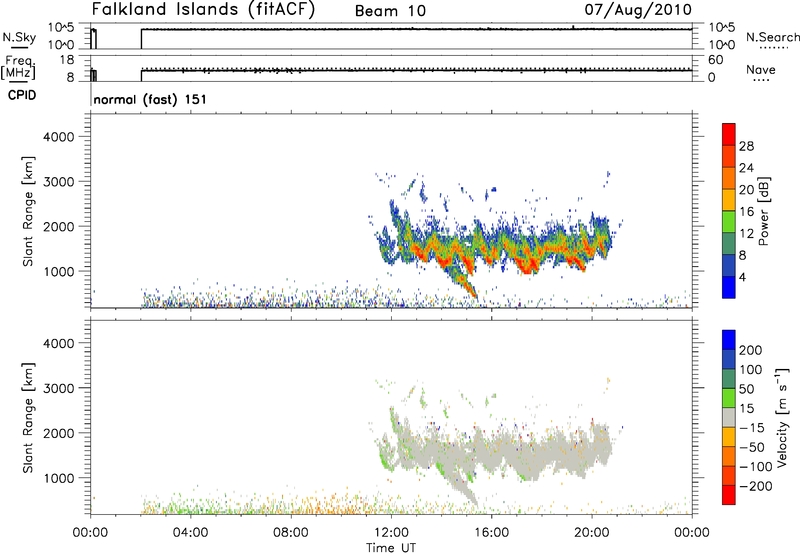Image resolution: width=800 pixels, height=554 pixels.
Task: Click the 'Falkland Islands (fitACF)' title
Action: [203, 10]
